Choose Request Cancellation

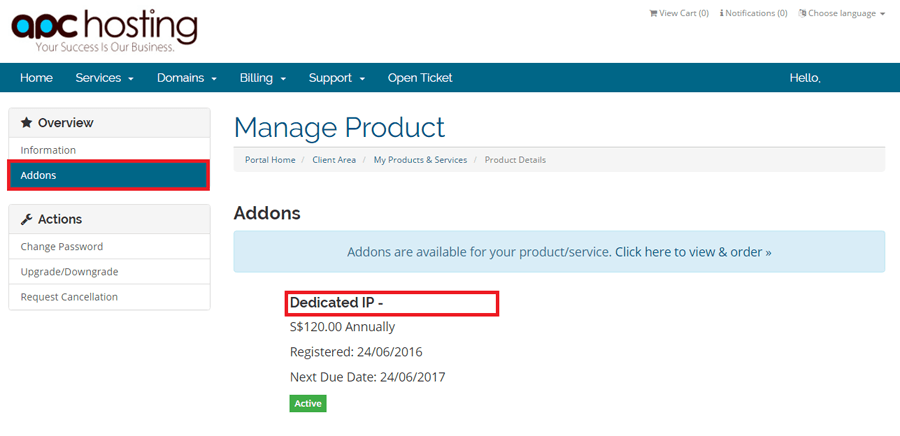click(109, 297)
